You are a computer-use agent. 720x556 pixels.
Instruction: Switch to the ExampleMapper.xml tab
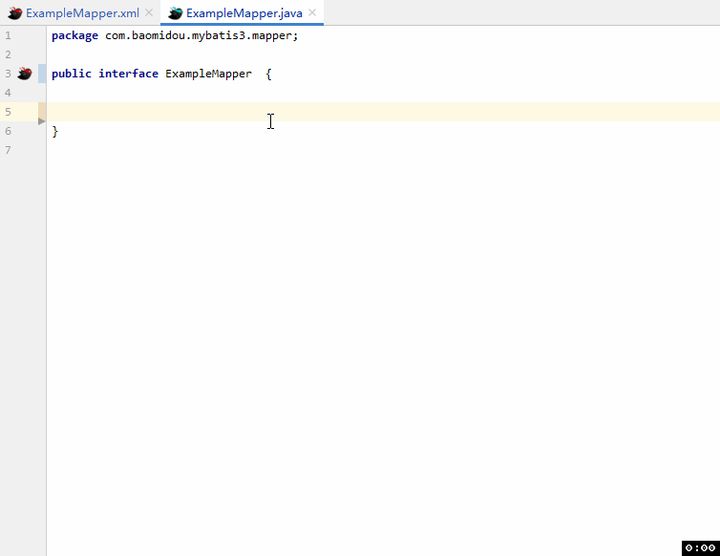82,13
